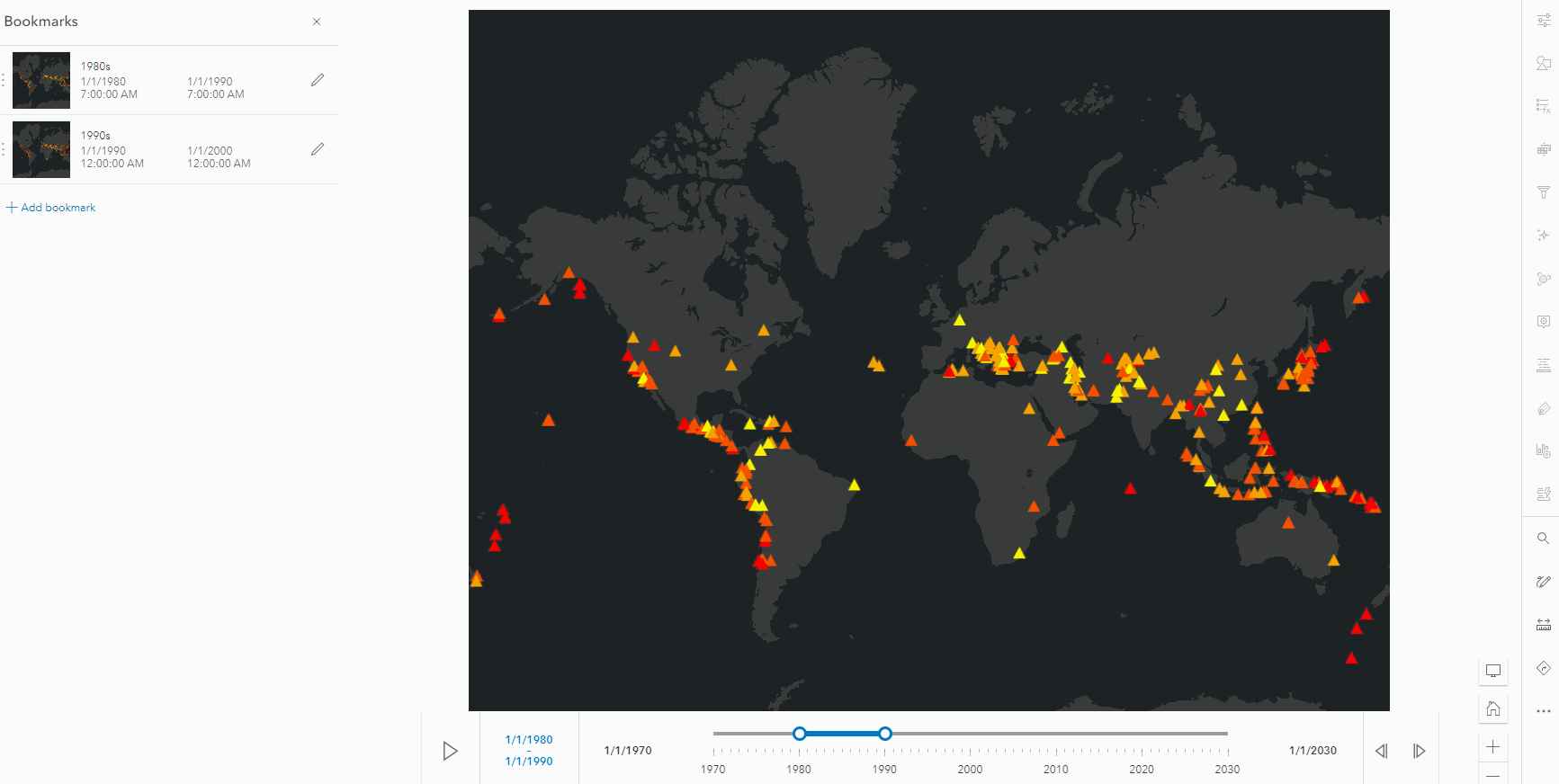Click the current time range 1/1/1980 - 1/1/1990
This screenshot has height=784, width=1559.
529,750
